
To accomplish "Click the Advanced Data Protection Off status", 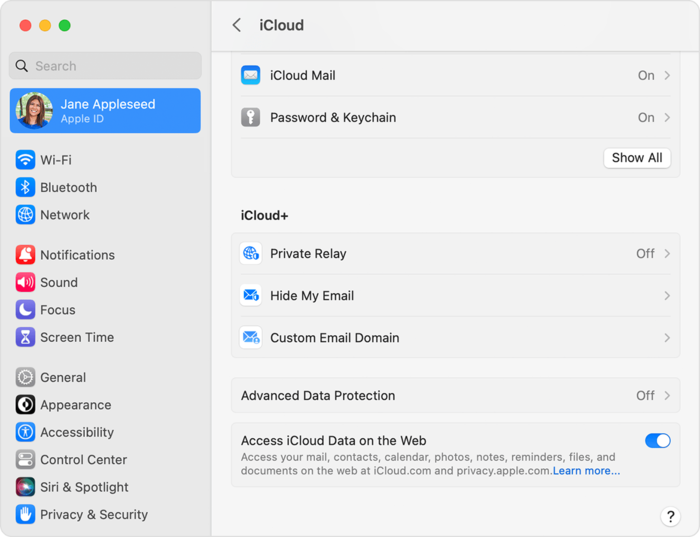I will 645,395.
